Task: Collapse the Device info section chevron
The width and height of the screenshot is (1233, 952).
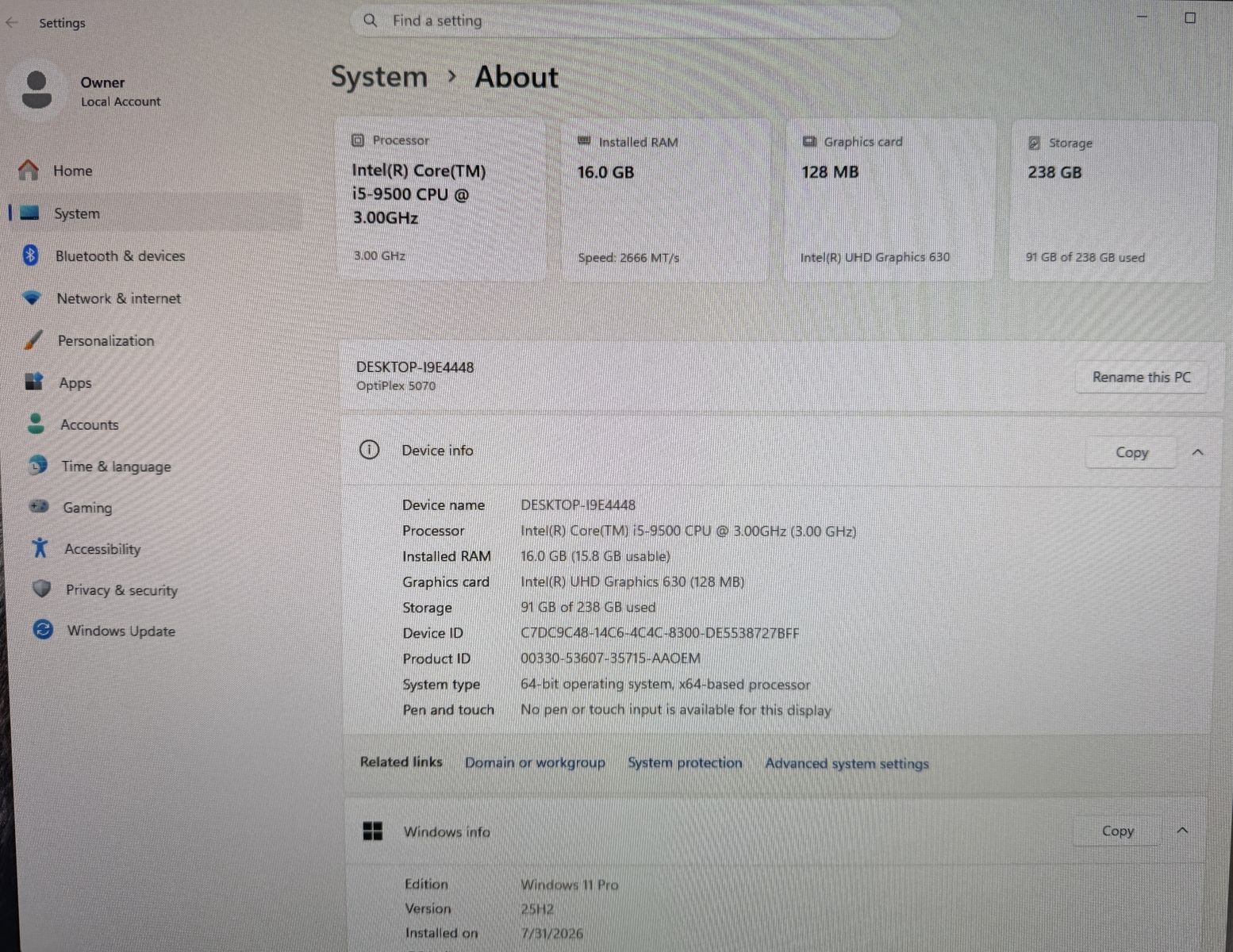Action: point(1197,452)
